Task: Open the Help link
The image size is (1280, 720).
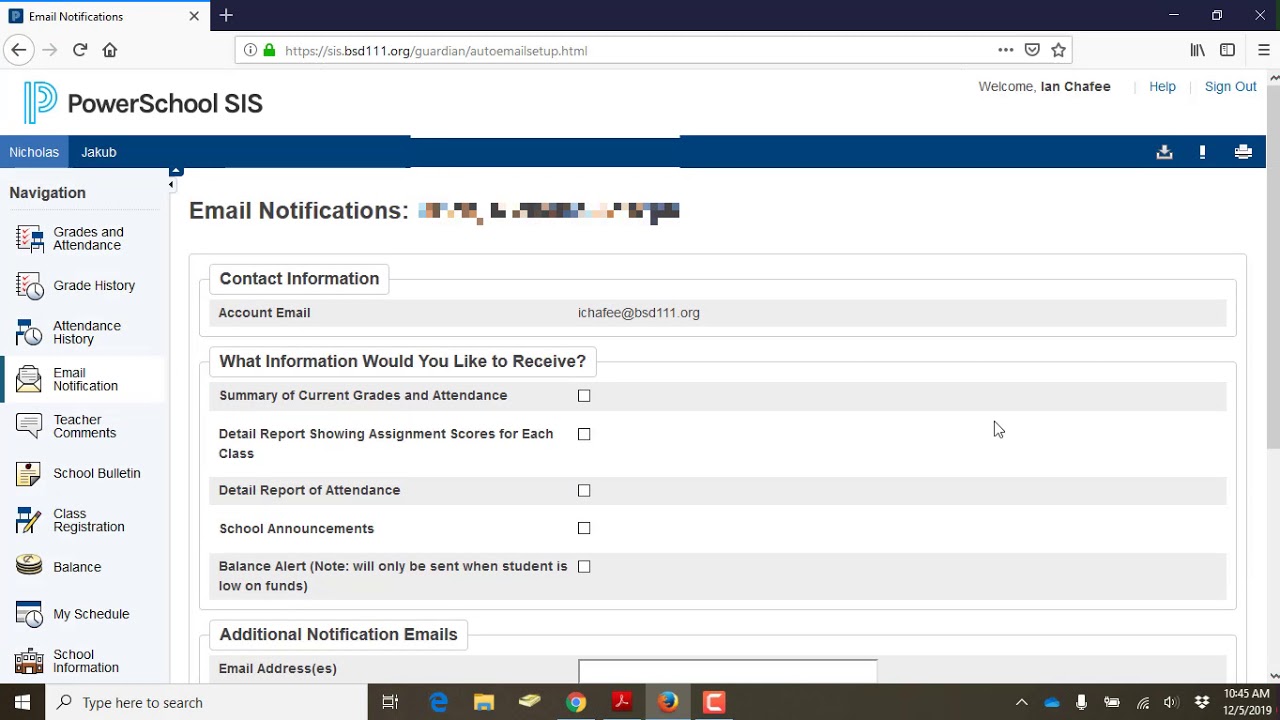Action: coord(1162,87)
